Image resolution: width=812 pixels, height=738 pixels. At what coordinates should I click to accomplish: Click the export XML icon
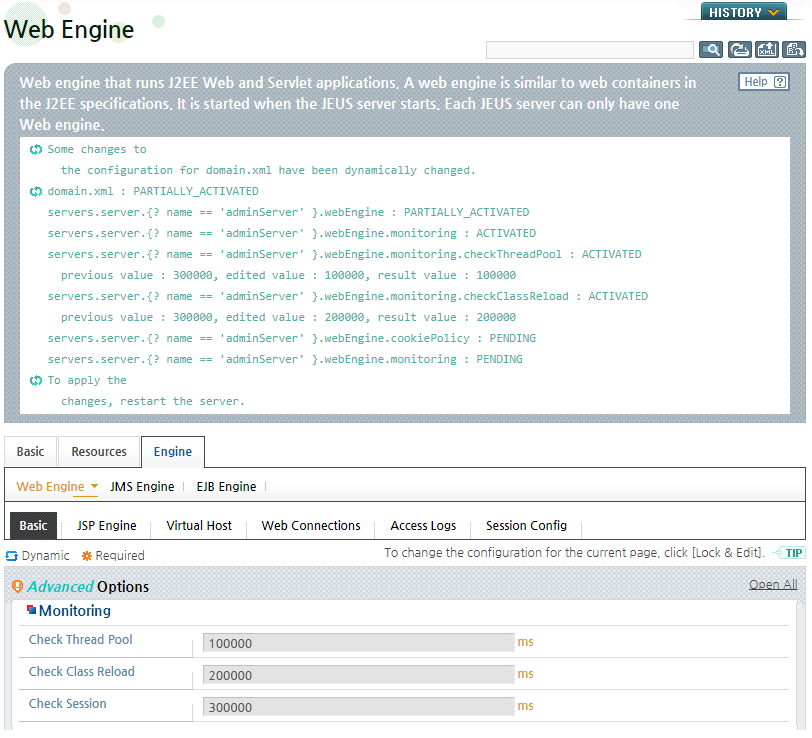pos(766,50)
